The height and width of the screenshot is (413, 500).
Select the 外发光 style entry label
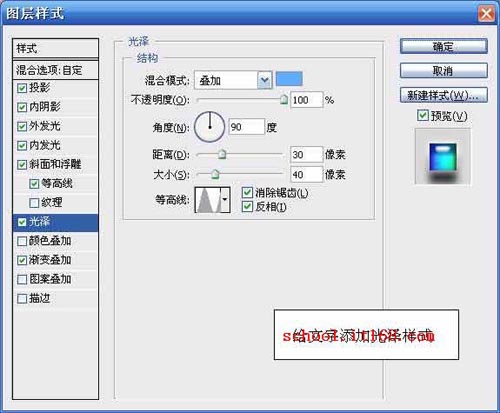pyautogui.click(x=45, y=126)
